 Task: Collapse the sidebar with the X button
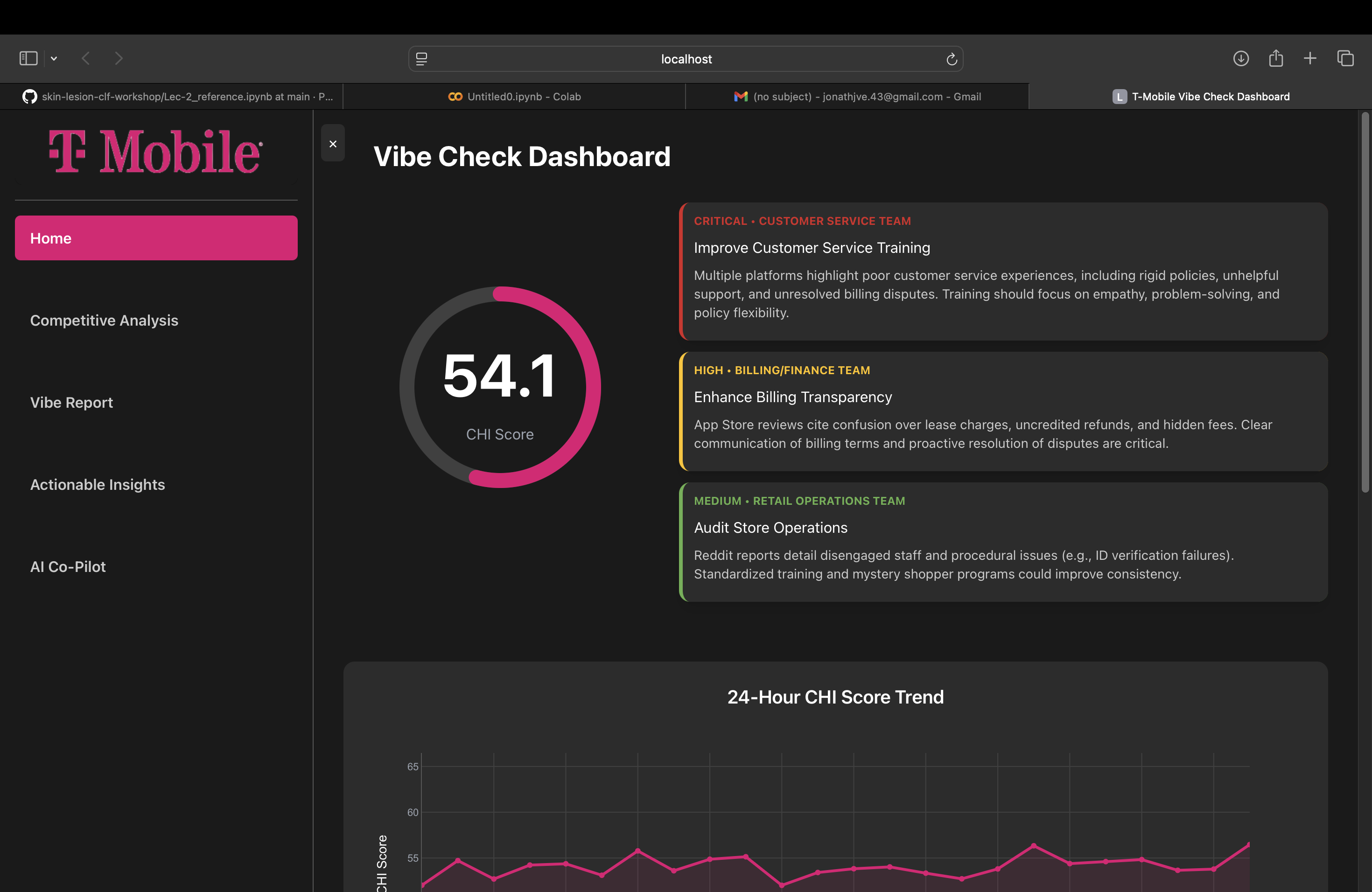tap(333, 144)
